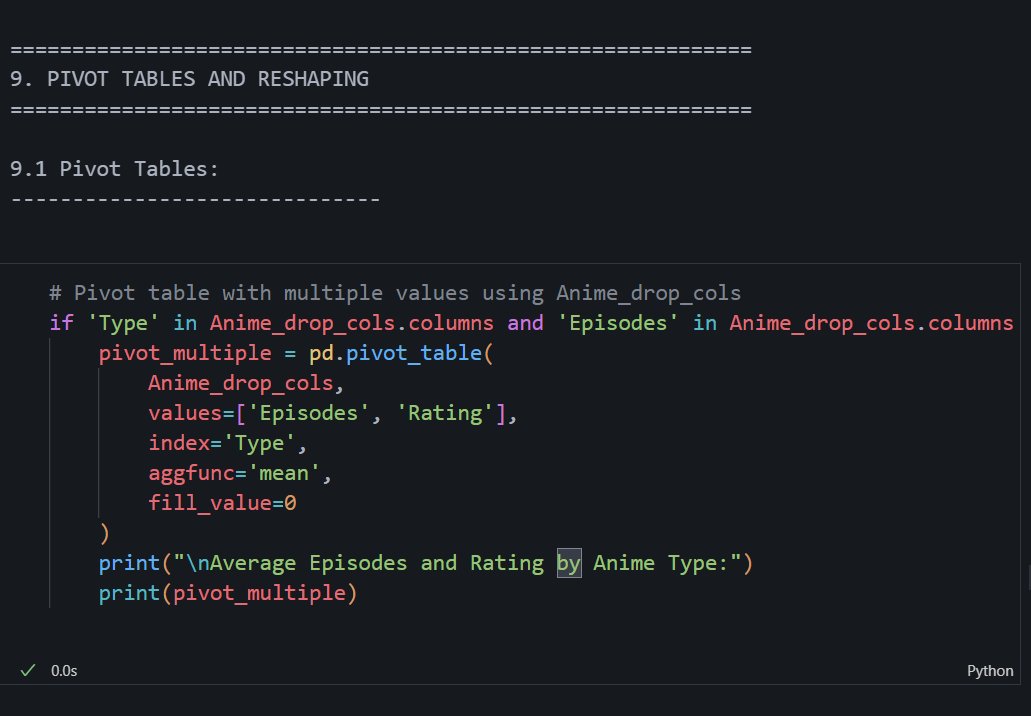Click the '9. PIVOT TABLES AND RESHAPING' output heading
This screenshot has height=716, width=1031.
pos(189,79)
